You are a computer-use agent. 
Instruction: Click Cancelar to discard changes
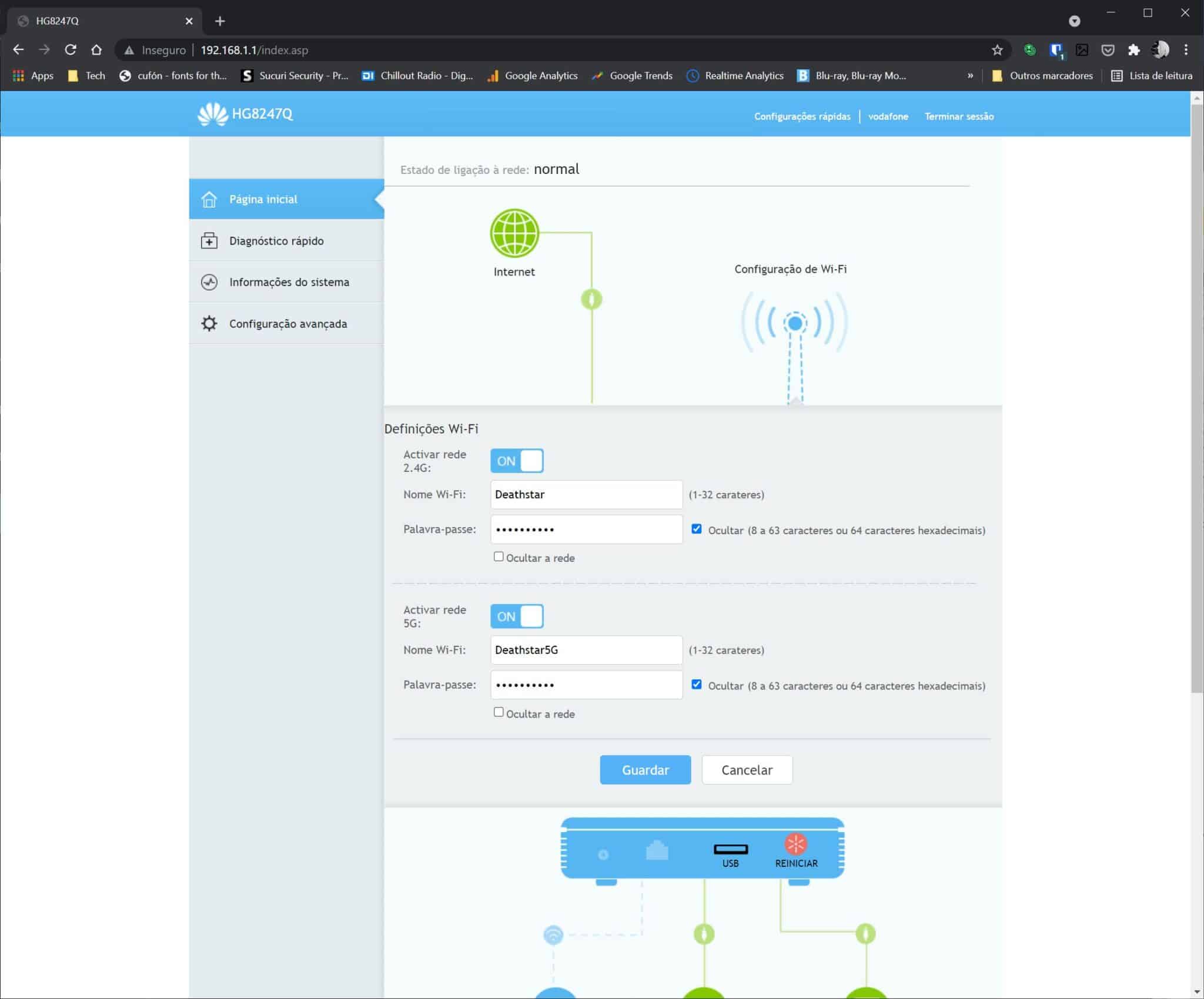click(746, 769)
